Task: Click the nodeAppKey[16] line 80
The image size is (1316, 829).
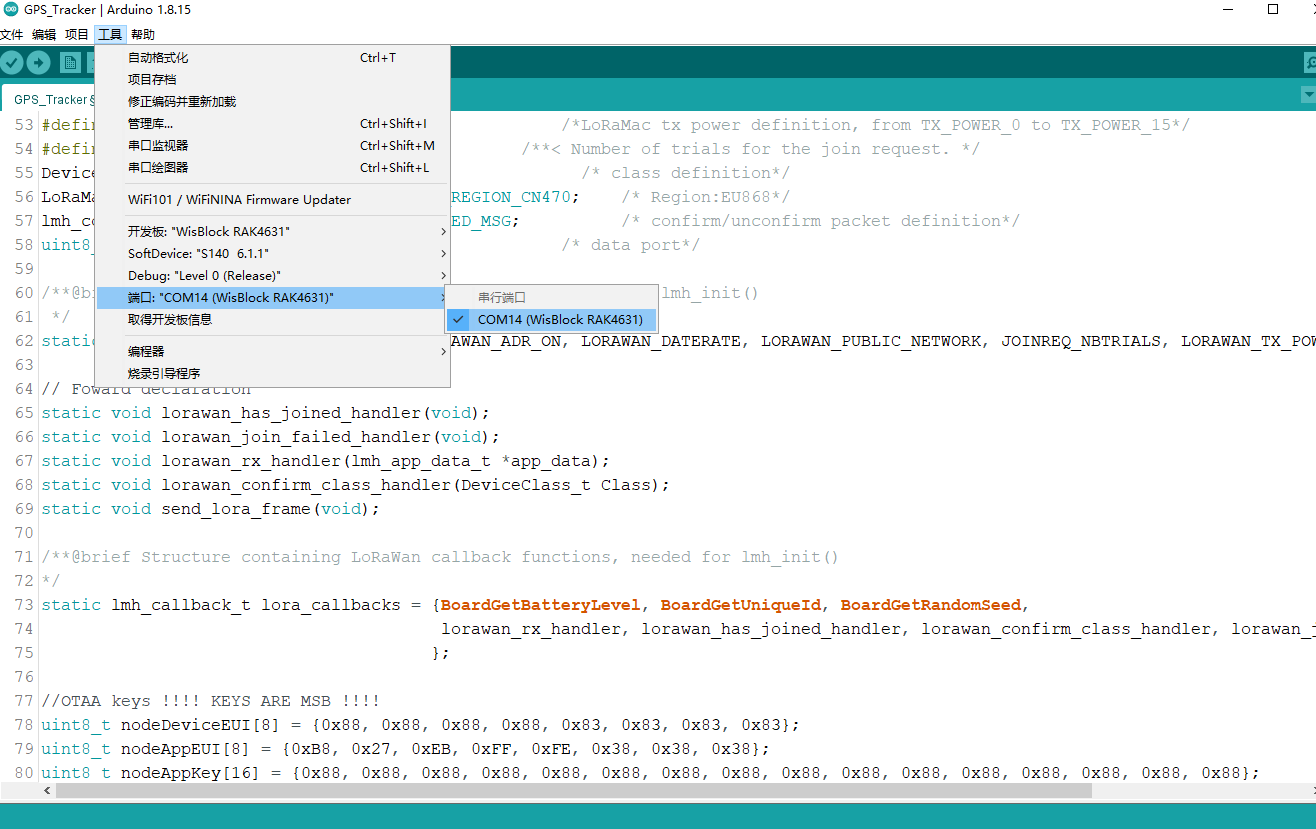Action: [650, 773]
